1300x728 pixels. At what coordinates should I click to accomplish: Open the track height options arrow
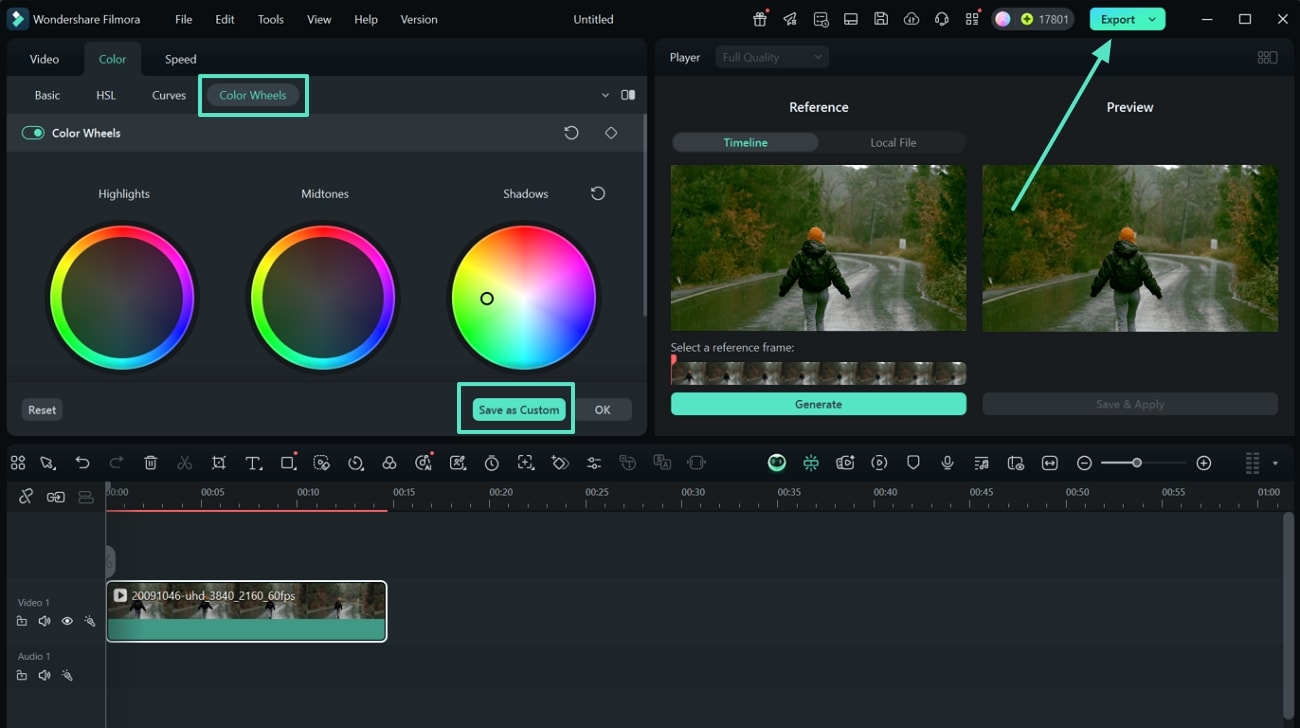[x=1275, y=463]
